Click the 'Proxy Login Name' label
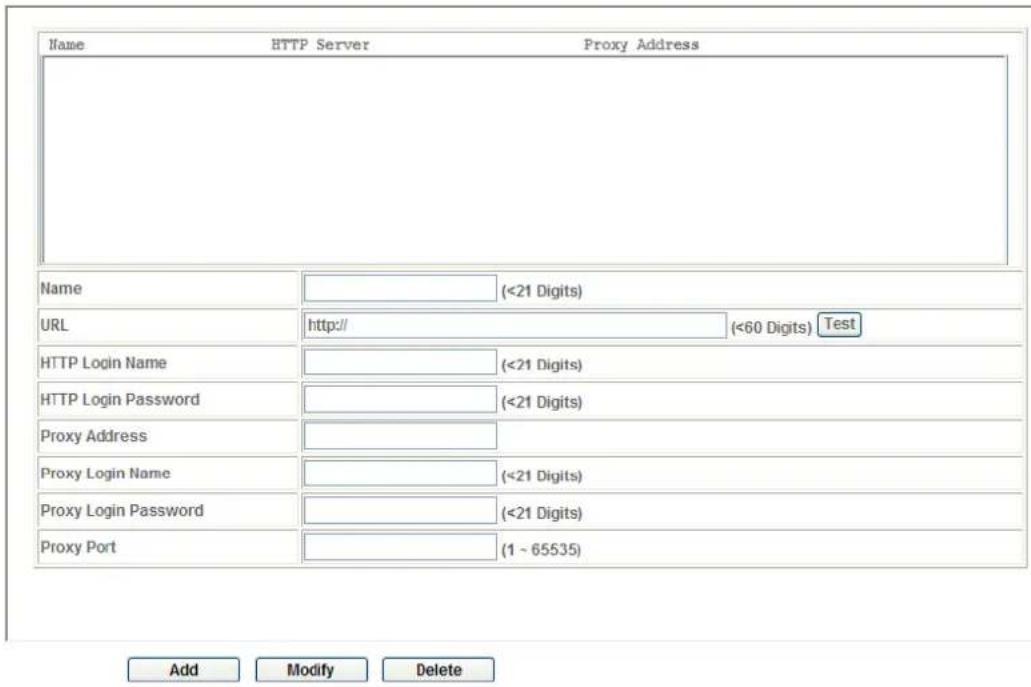This screenshot has height=687, width=1031. [x=105, y=473]
